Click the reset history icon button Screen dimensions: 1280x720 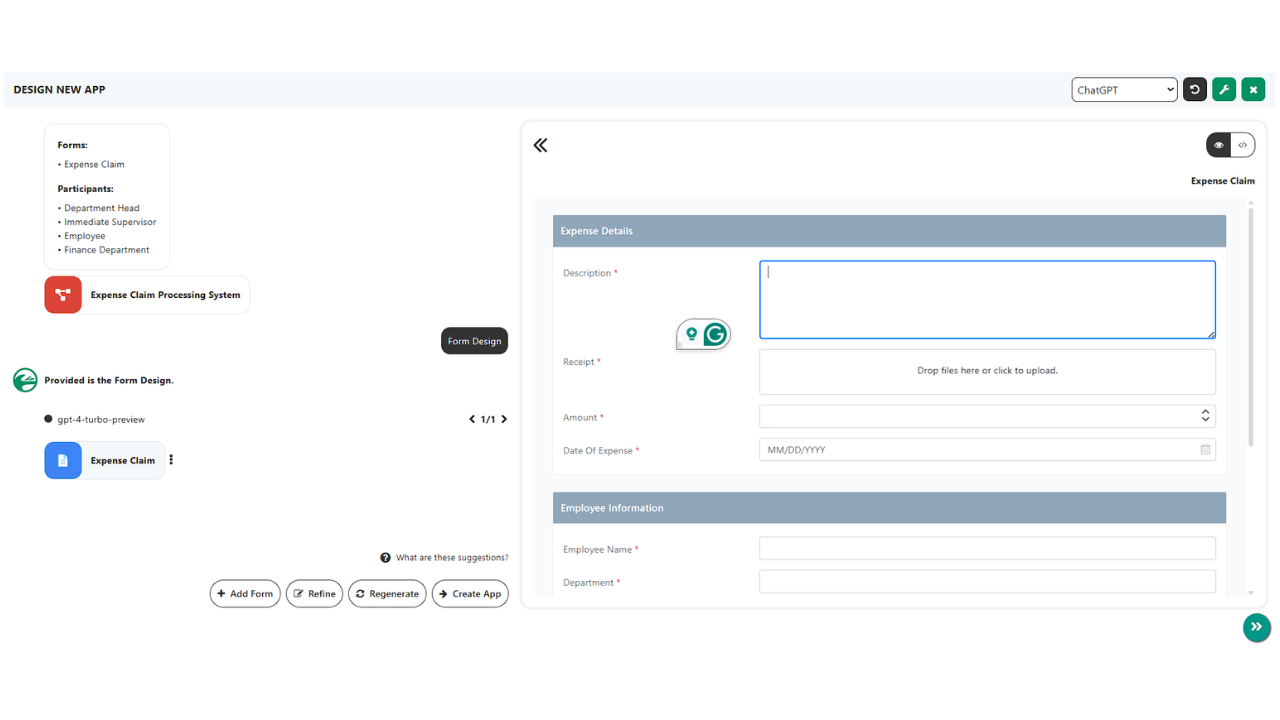point(1194,90)
